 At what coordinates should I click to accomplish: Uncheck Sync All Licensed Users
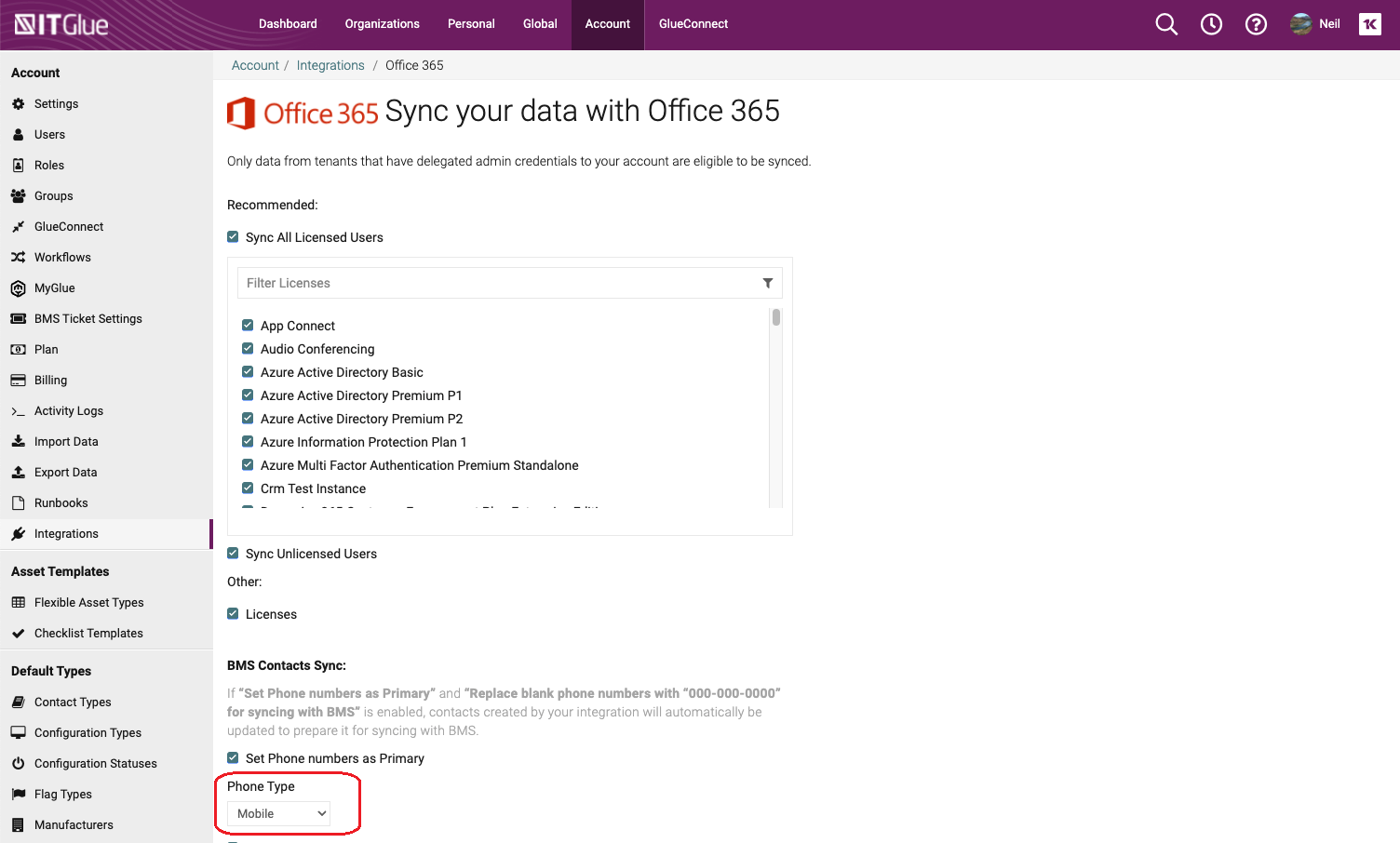point(233,237)
